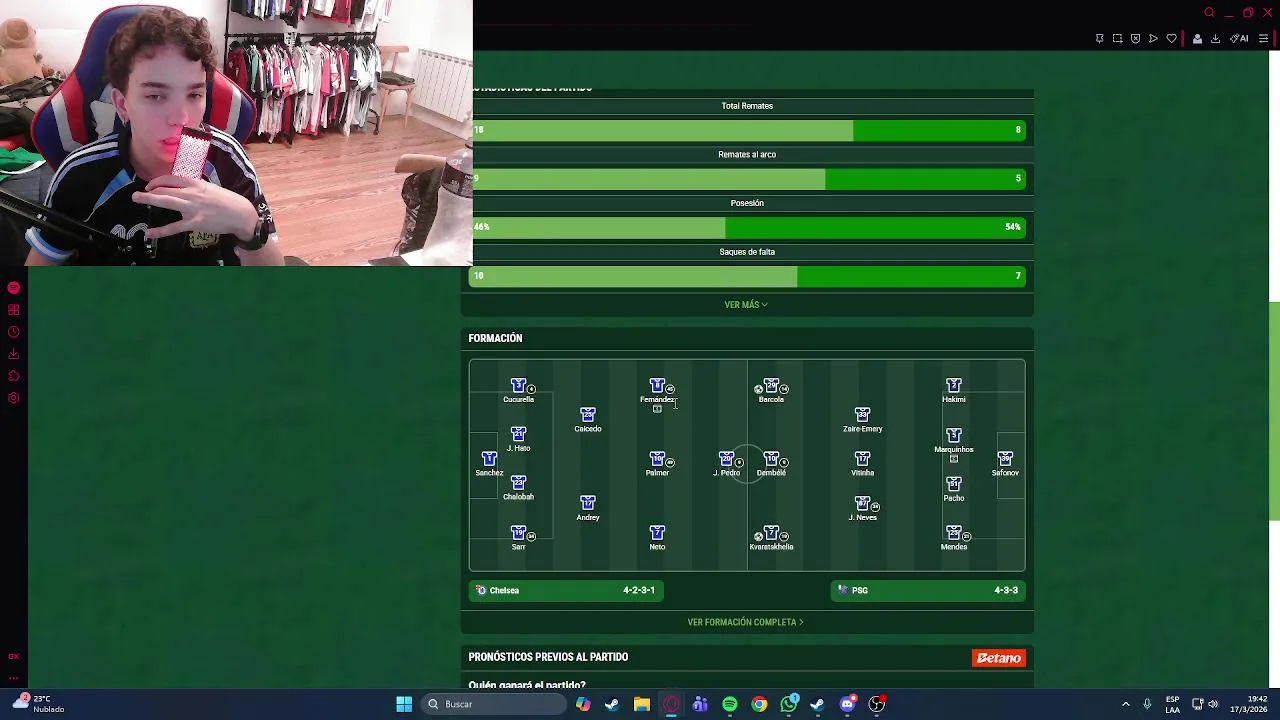Open the snapshot capture tool in the toolbar
Viewport: 1280px width, 720px height.
click(x=1117, y=39)
